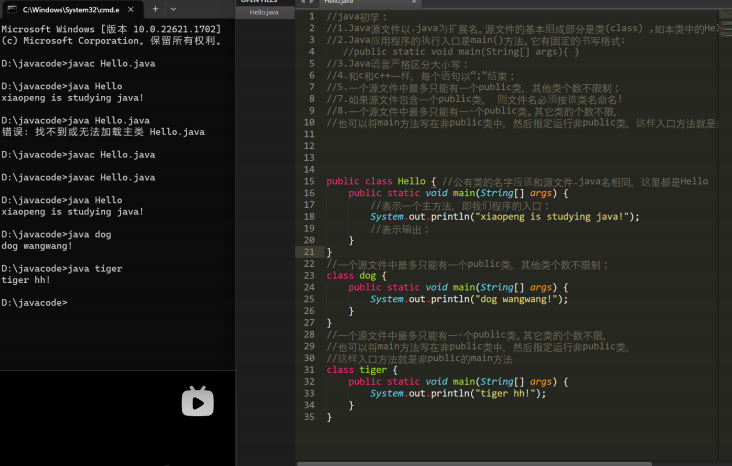Place cursor on "class tiger" declaration line
The width and height of the screenshot is (732, 466).
pos(355,370)
